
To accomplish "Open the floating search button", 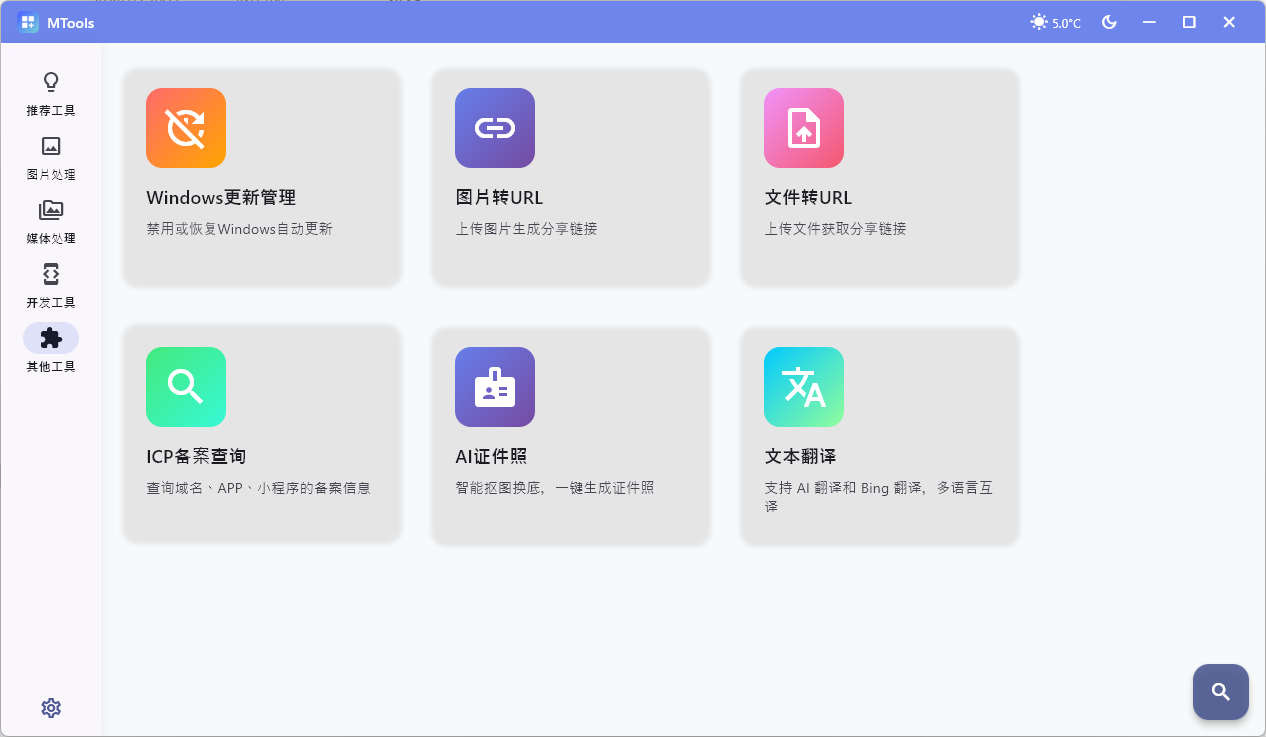I will coord(1220,692).
